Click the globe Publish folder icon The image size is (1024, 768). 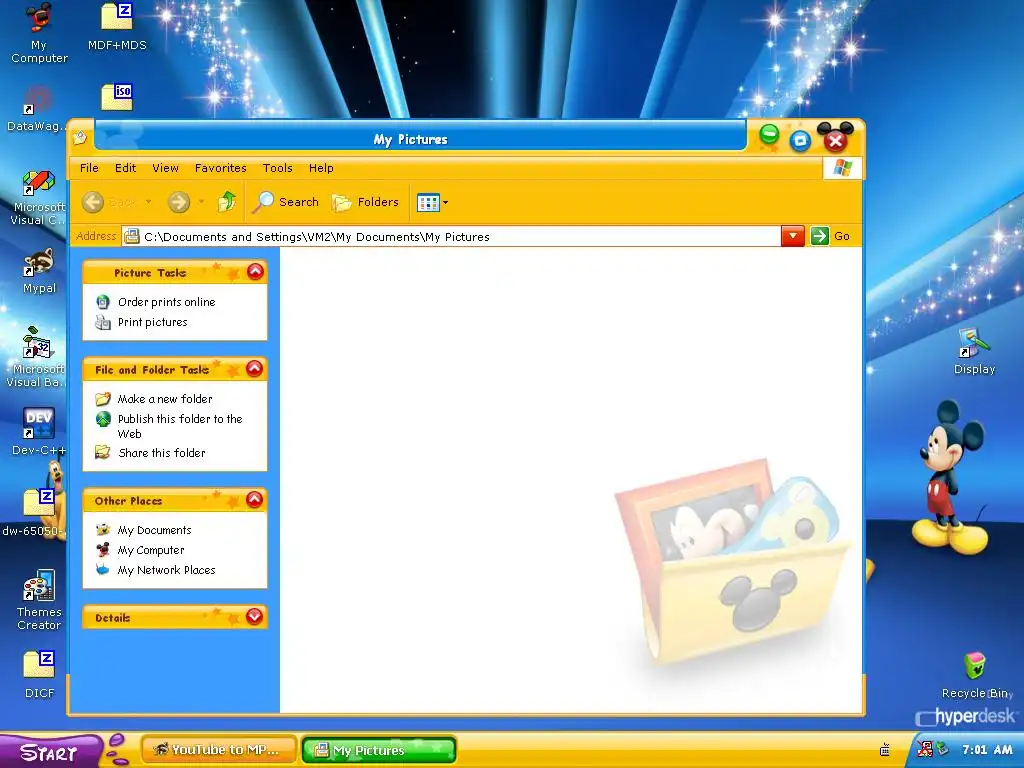103,419
